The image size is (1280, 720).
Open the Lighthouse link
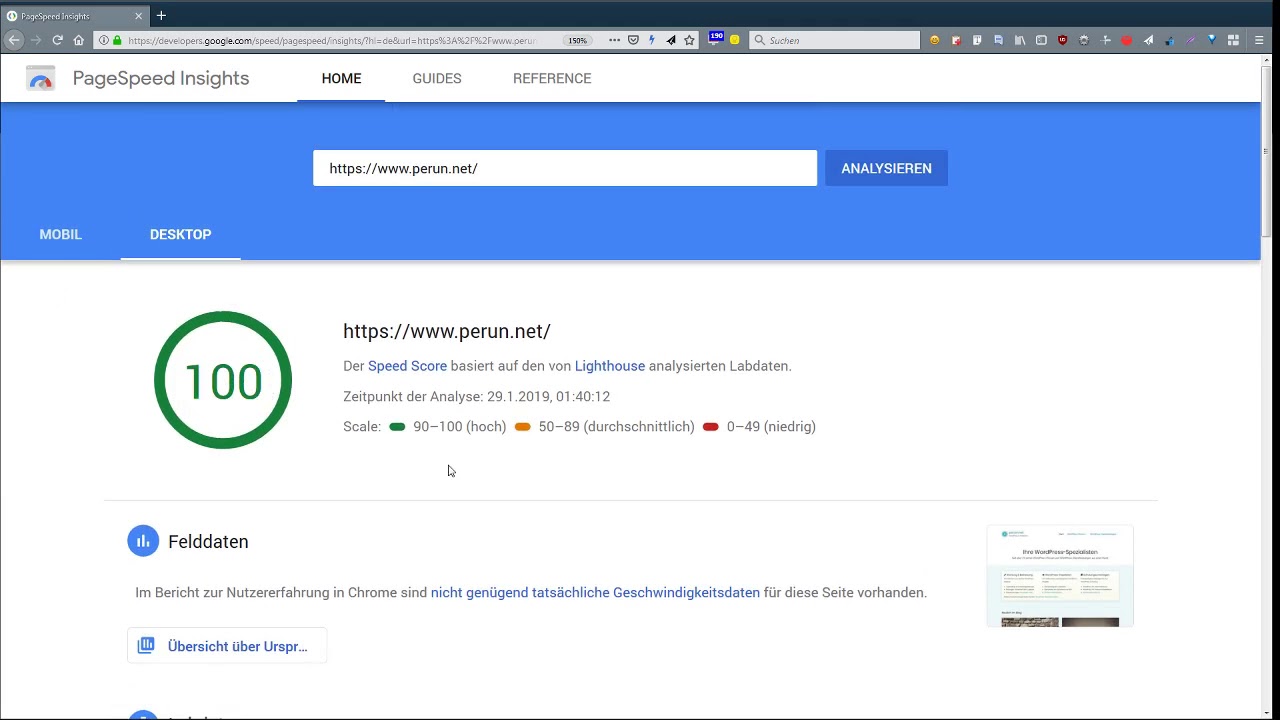[610, 366]
